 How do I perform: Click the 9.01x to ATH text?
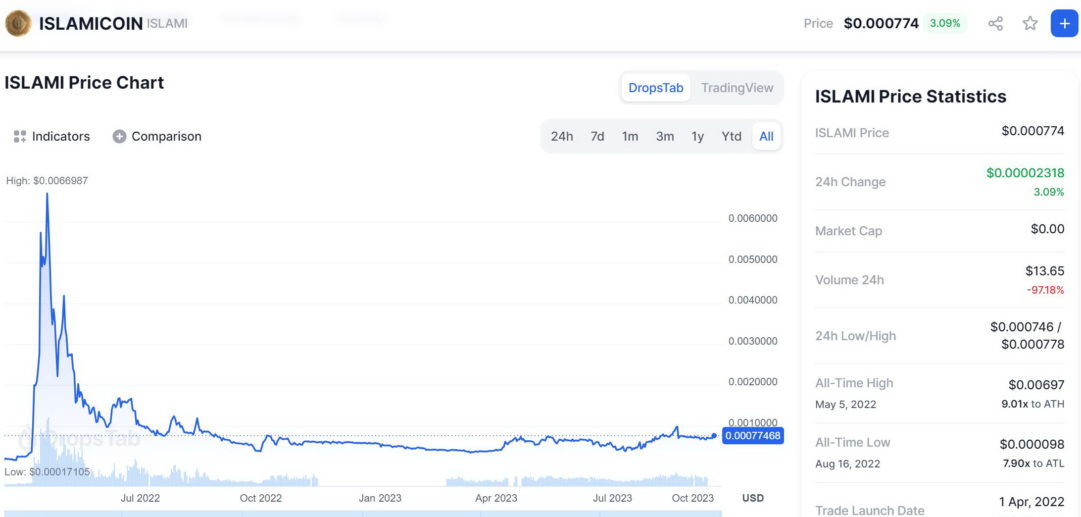click(1033, 404)
